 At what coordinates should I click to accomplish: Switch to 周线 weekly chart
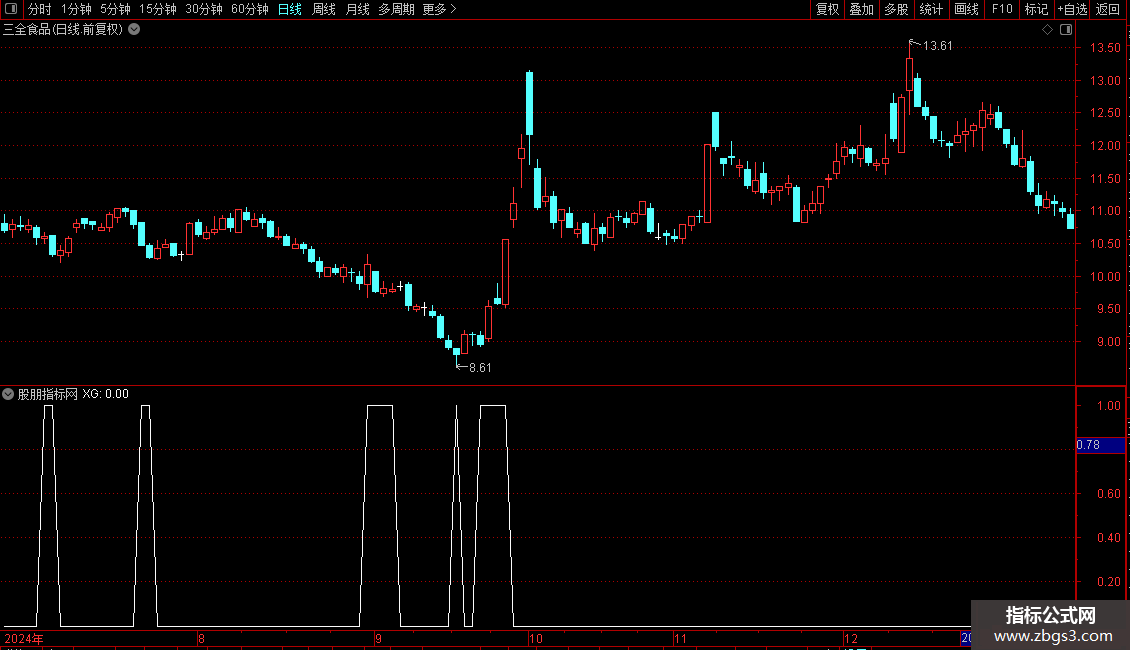pyautogui.click(x=324, y=9)
